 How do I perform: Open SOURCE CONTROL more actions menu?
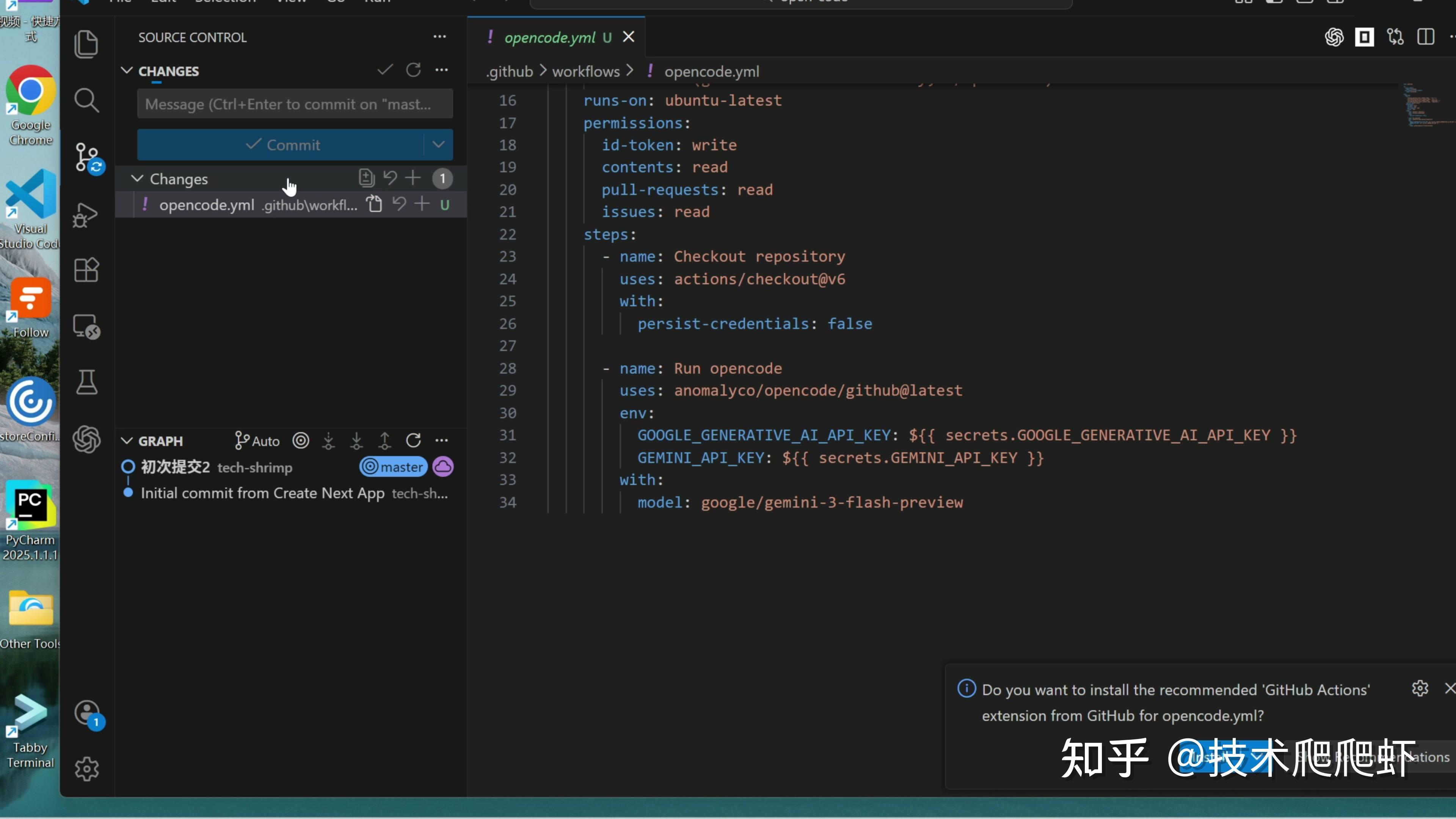pos(440,37)
